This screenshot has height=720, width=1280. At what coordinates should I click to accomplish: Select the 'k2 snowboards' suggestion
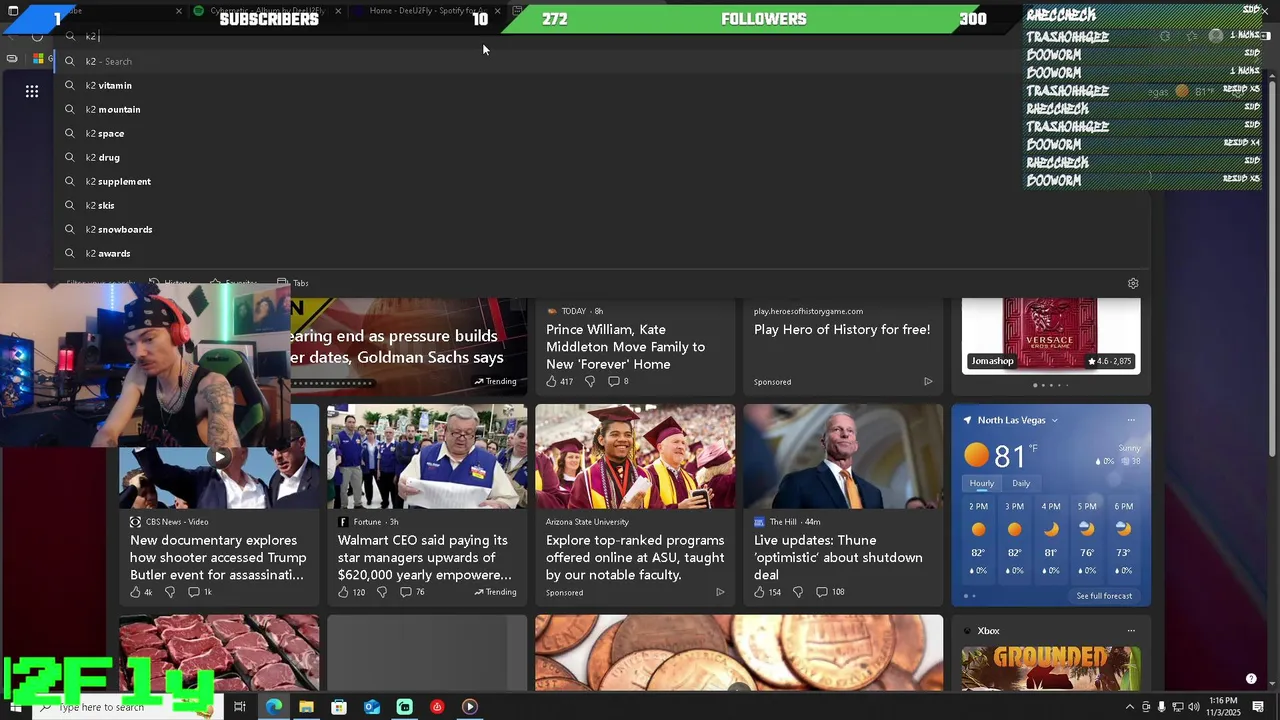click(119, 229)
